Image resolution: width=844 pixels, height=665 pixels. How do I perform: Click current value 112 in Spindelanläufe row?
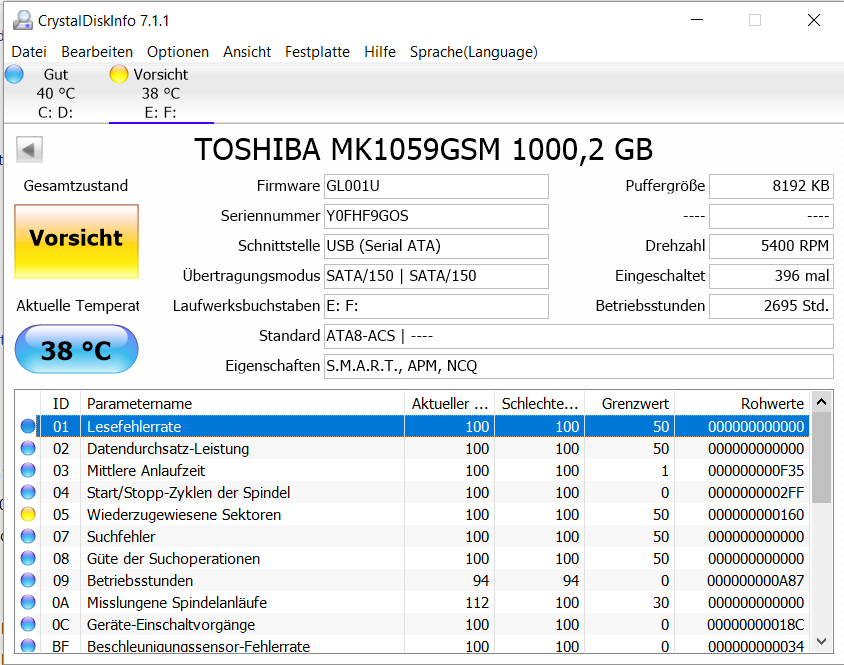(x=477, y=603)
